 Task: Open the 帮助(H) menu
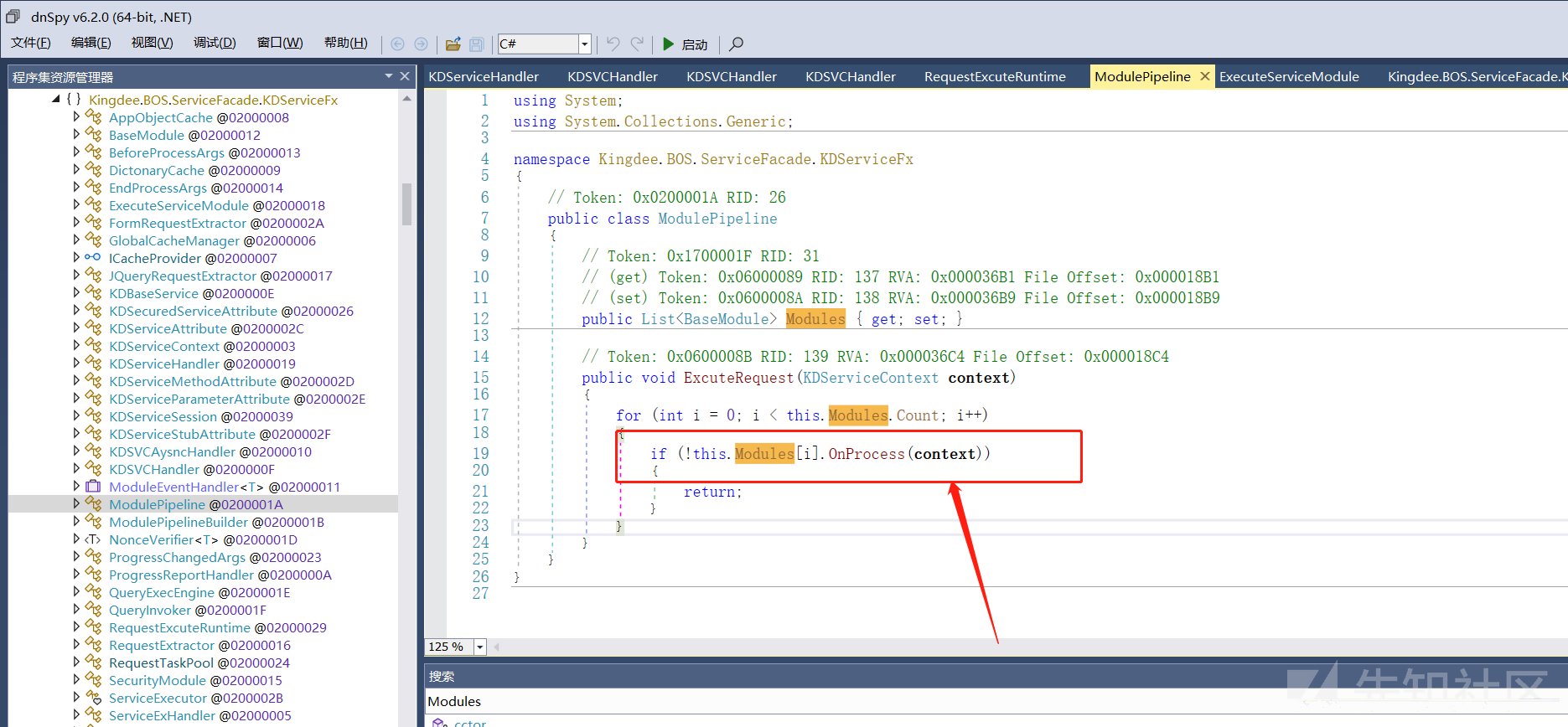point(346,43)
